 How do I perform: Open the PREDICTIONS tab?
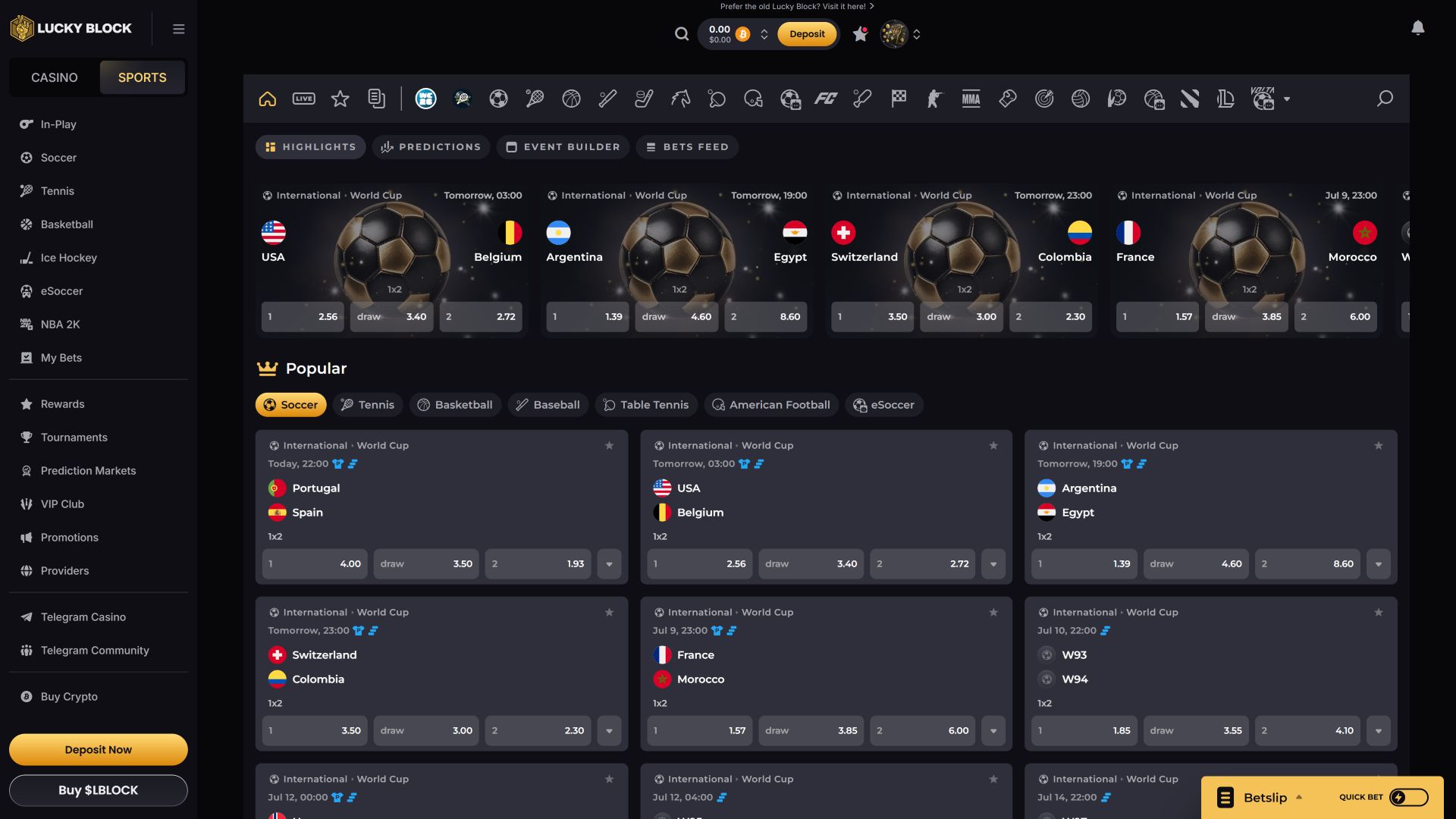click(x=431, y=147)
